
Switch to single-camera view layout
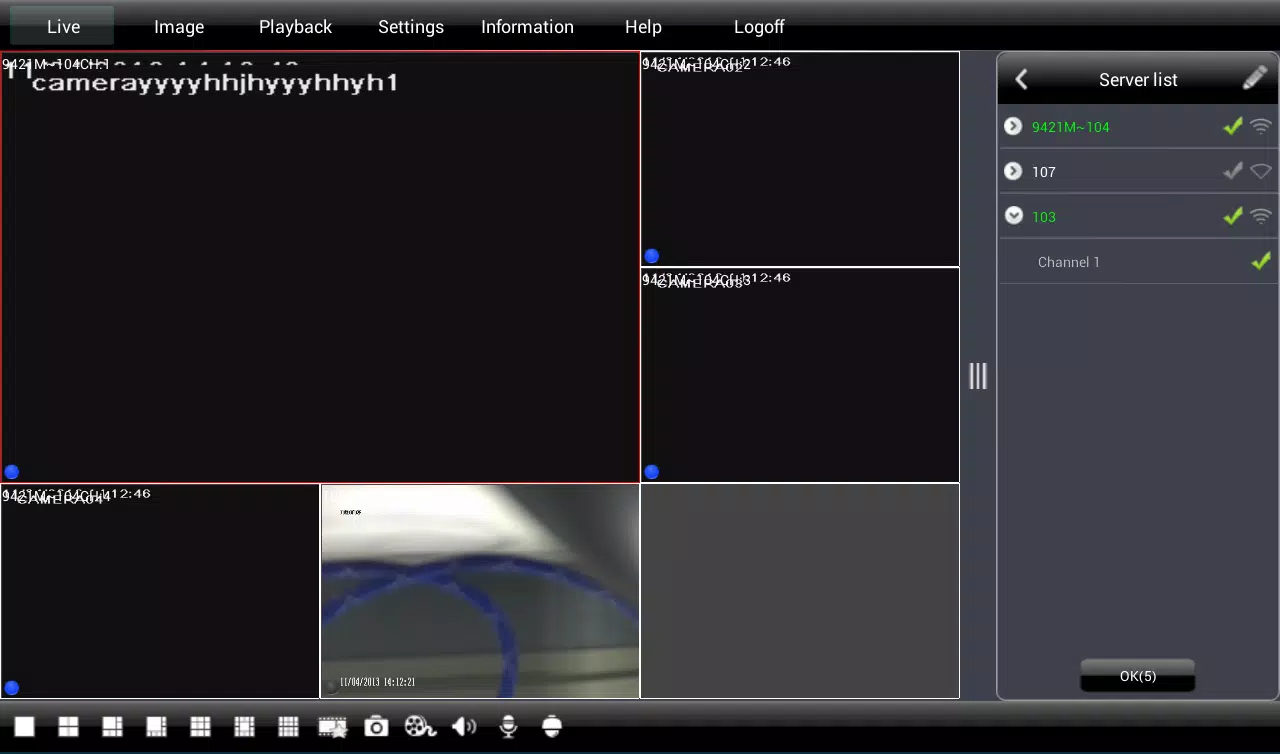point(24,727)
